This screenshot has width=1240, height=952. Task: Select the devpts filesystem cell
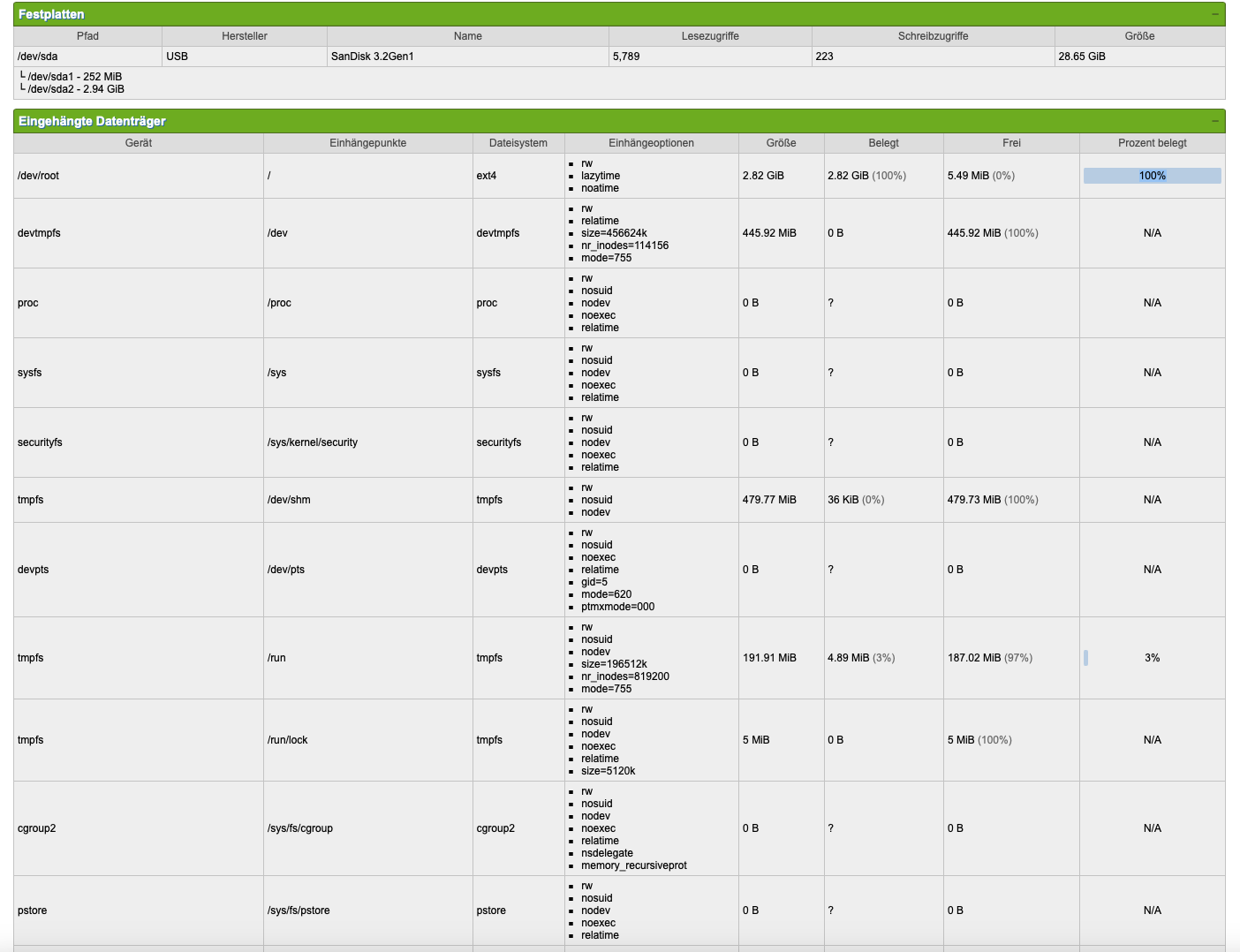[x=518, y=570]
